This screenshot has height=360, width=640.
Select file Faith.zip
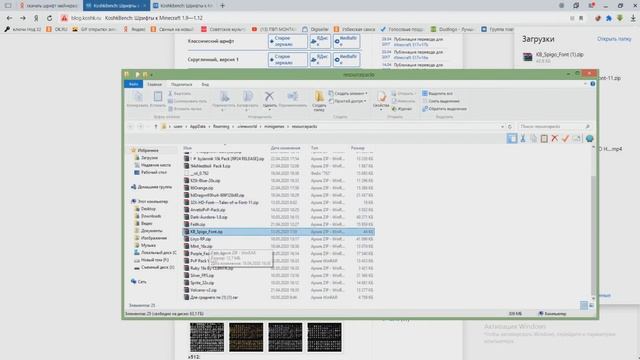point(198,224)
